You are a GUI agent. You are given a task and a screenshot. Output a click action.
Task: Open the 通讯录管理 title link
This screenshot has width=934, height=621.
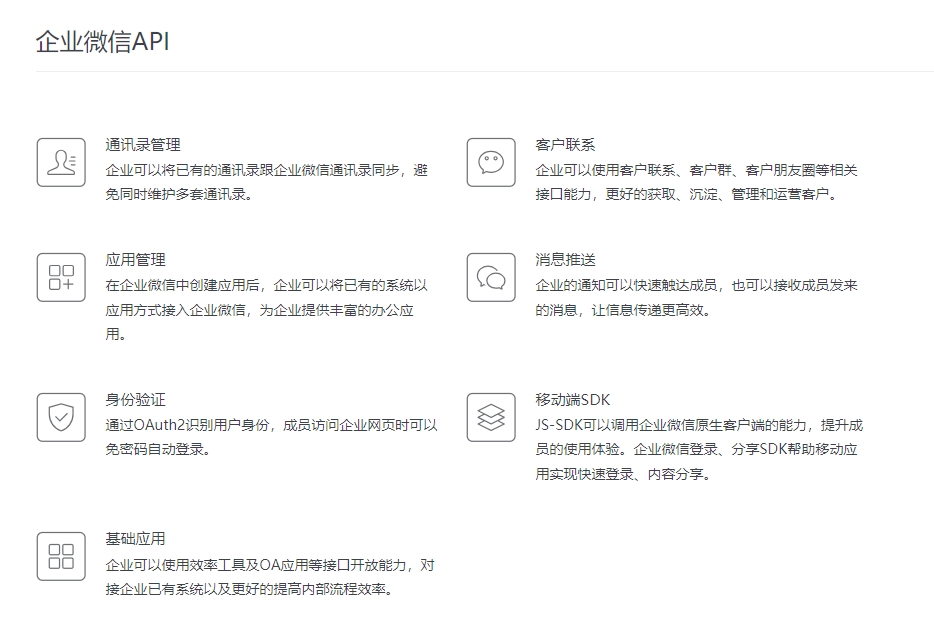pyautogui.click(x=143, y=145)
